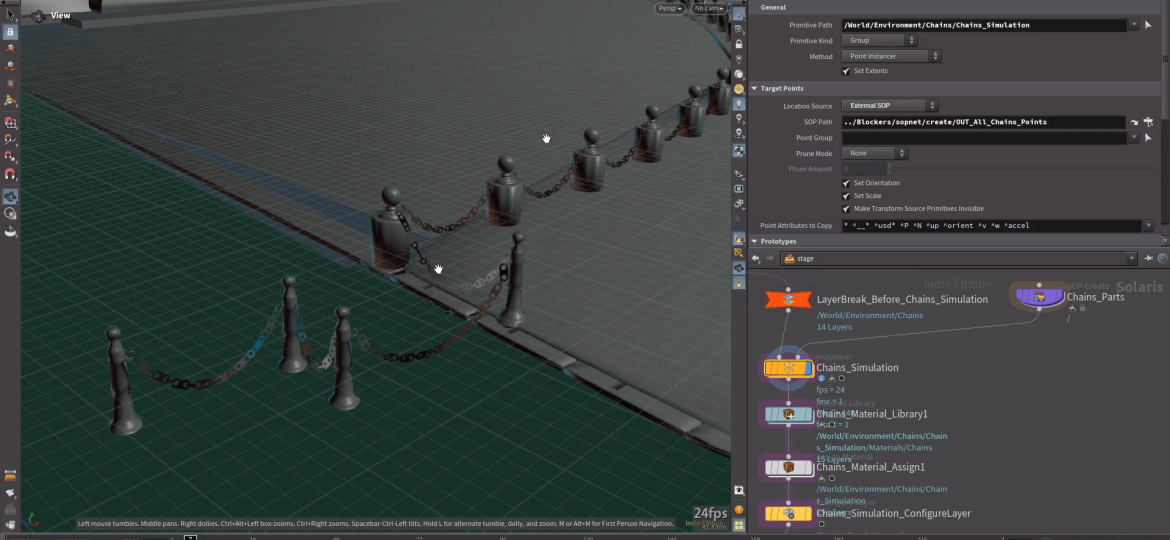Open the Method Point Instancer dropdown
1170x540 pixels.
[x=891, y=57]
